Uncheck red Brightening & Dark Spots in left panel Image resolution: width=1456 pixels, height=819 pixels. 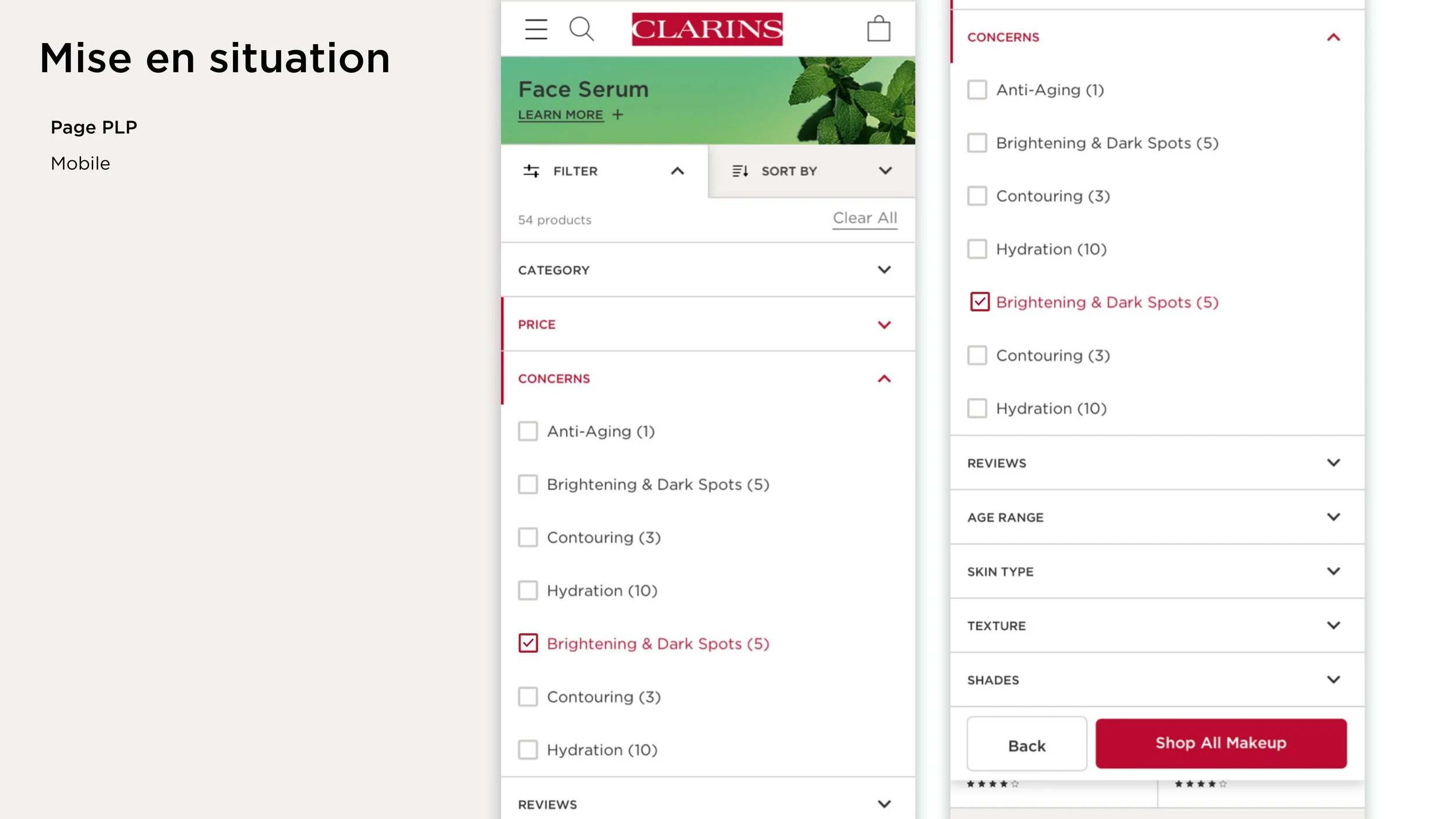coord(528,643)
